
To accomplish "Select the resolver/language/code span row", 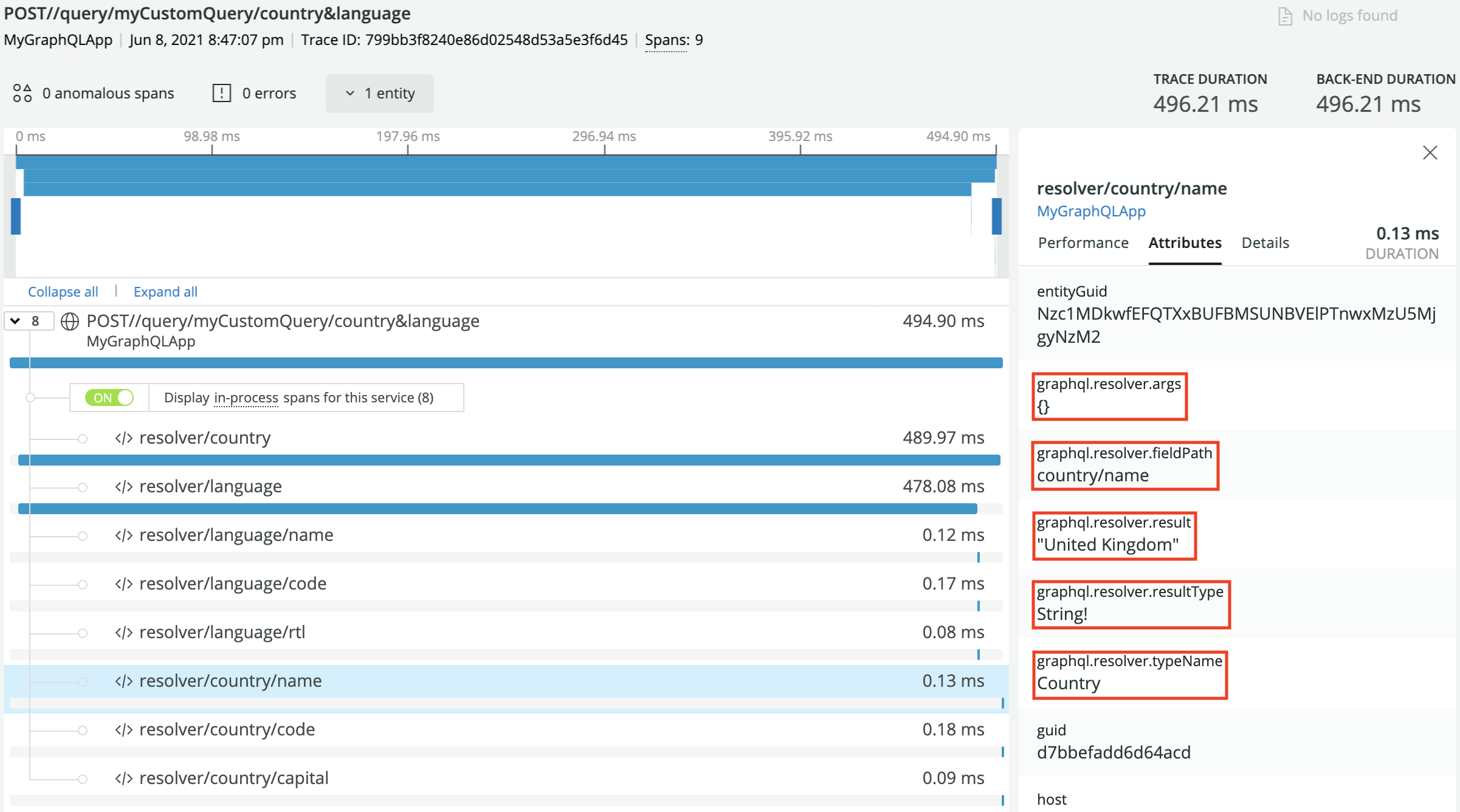I will pyautogui.click(x=233, y=583).
